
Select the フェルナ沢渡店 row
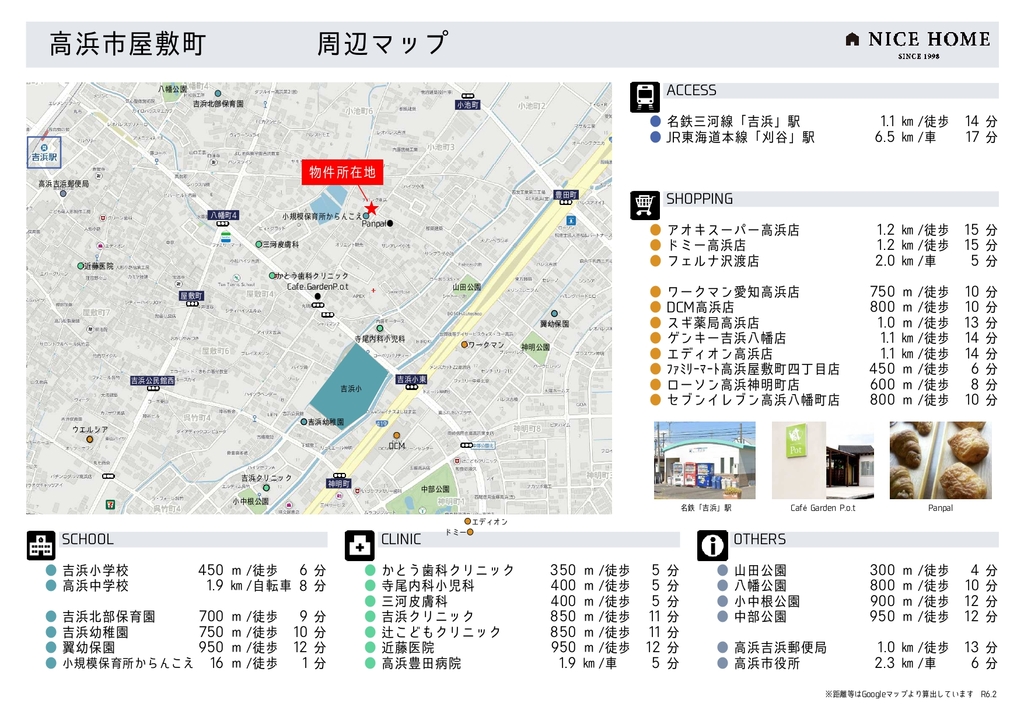[x=824, y=261]
